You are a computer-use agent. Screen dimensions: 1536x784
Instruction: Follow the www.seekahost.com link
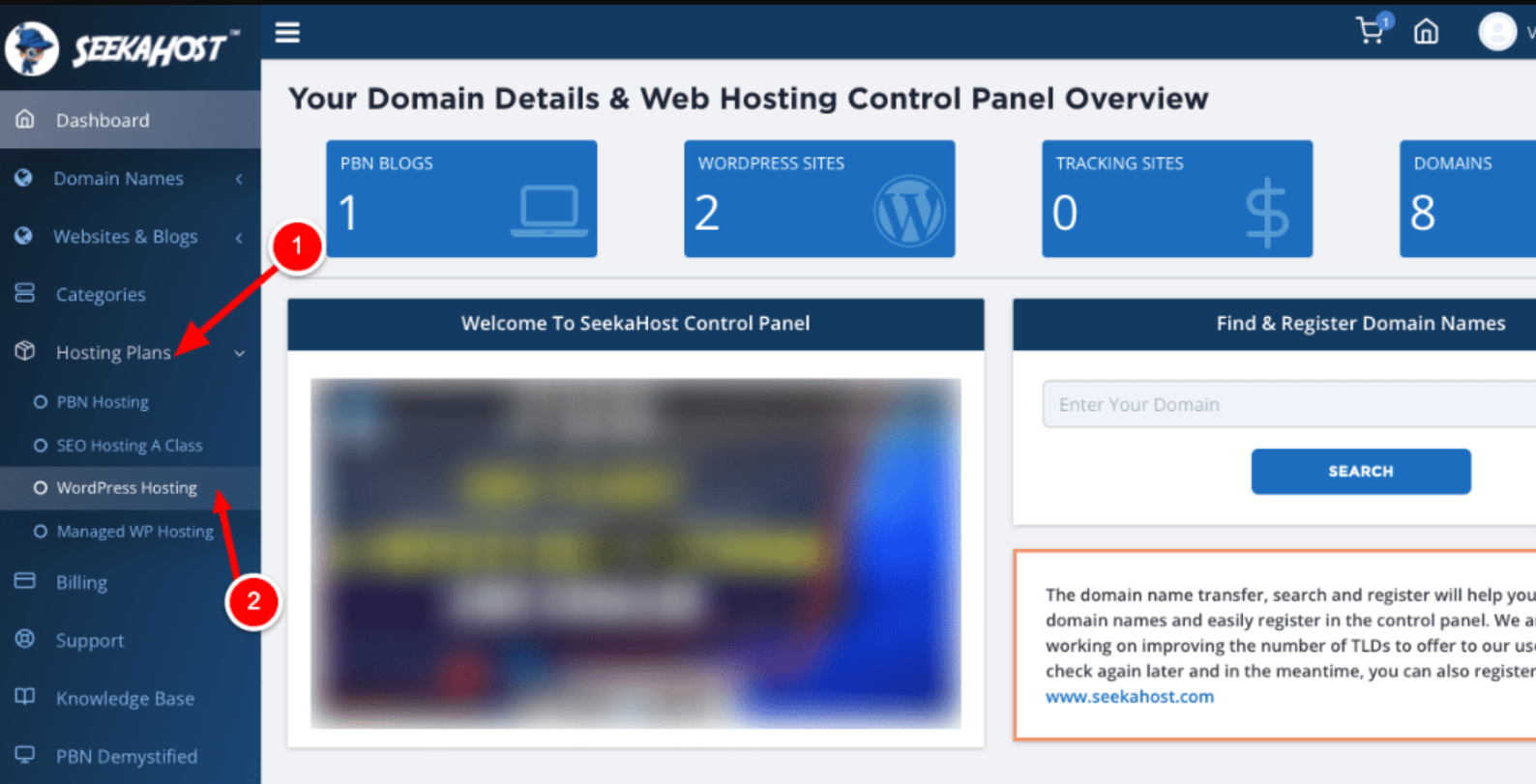coord(1129,696)
